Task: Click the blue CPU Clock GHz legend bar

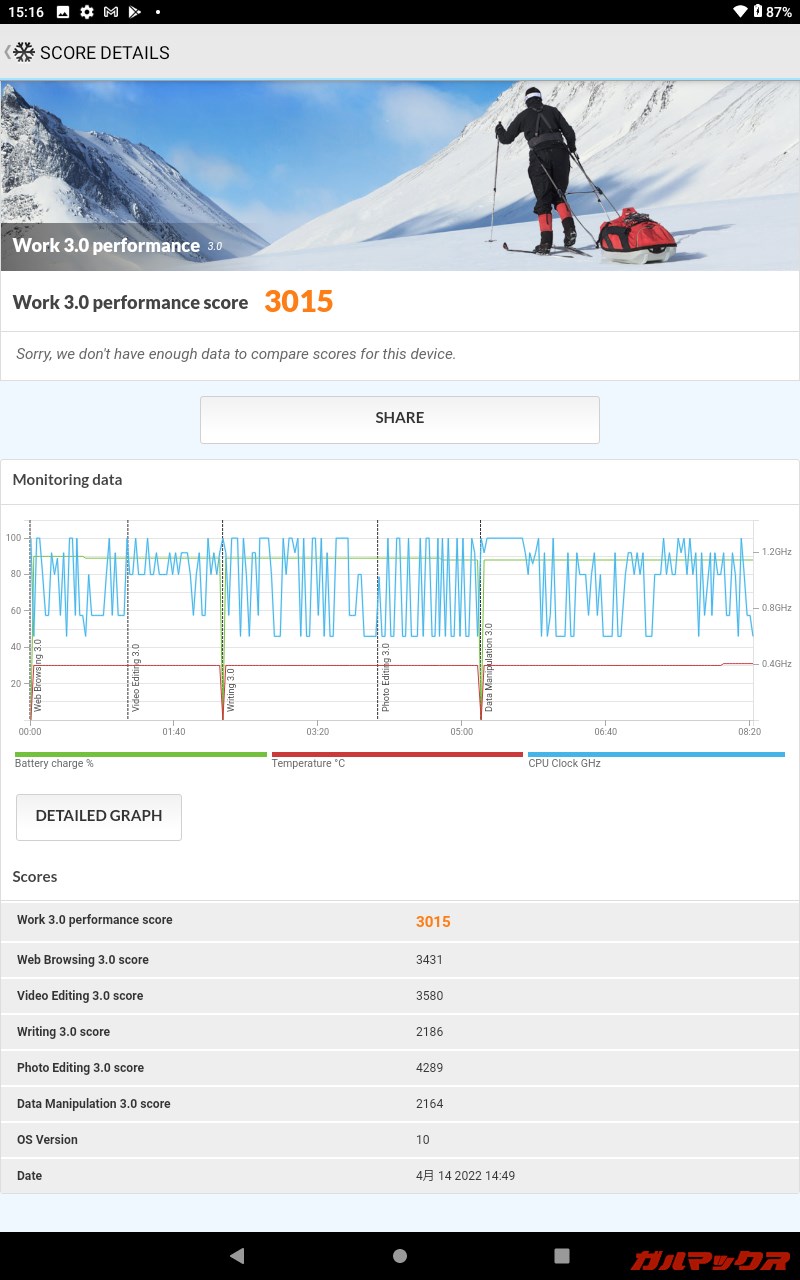Action: pos(656,755)
